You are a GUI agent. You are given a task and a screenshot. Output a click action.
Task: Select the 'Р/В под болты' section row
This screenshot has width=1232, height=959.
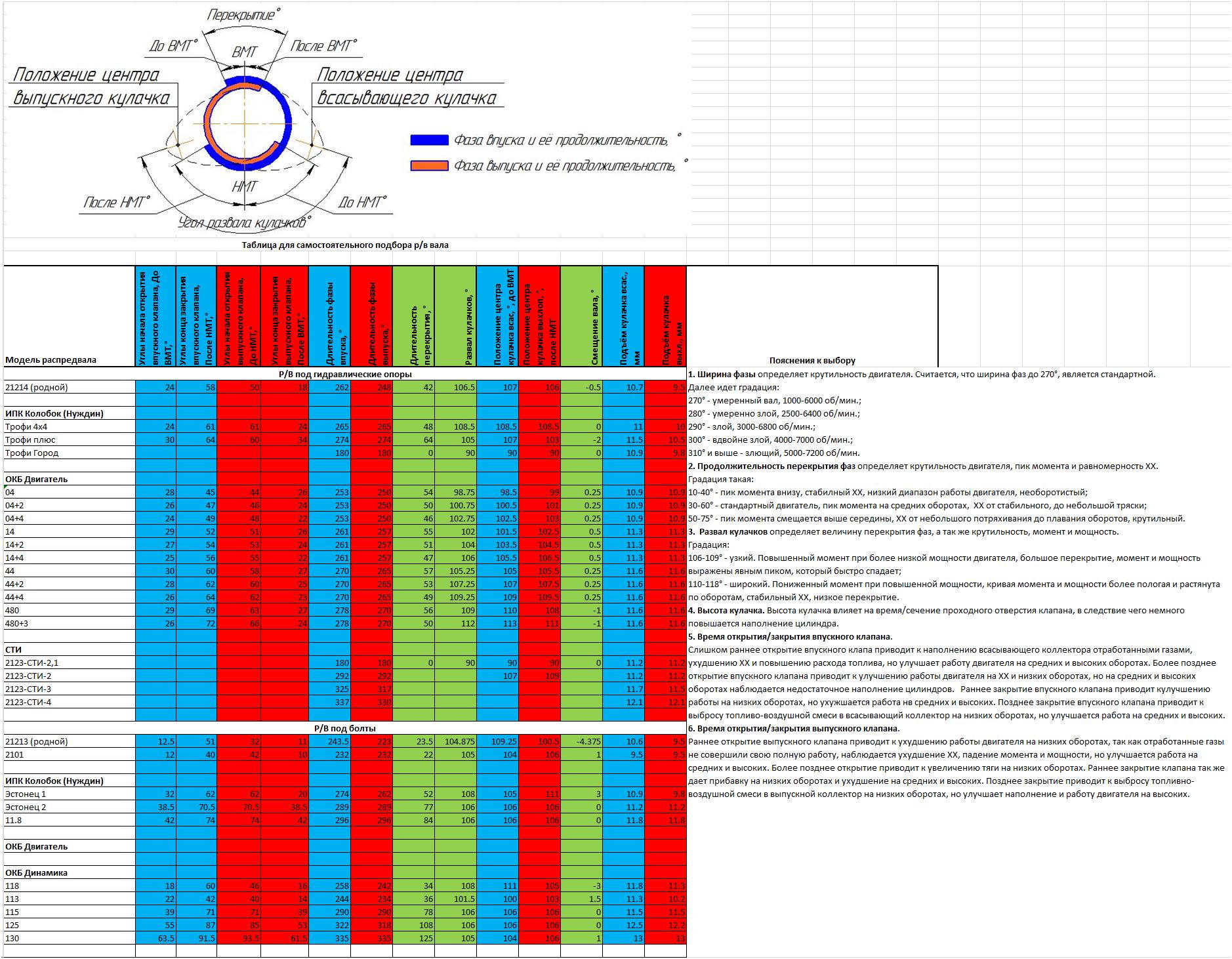pyautogui.click(x=345, y=728)
